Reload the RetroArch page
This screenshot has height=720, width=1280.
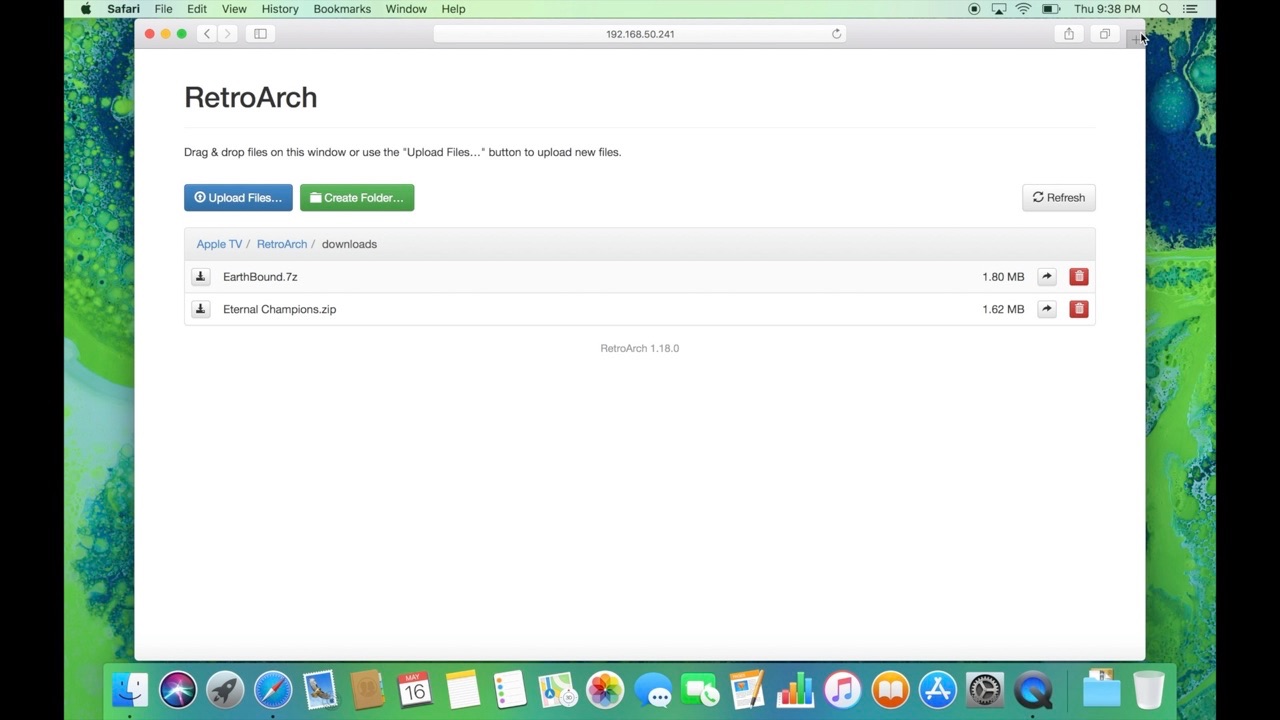(x=836, y=33)
